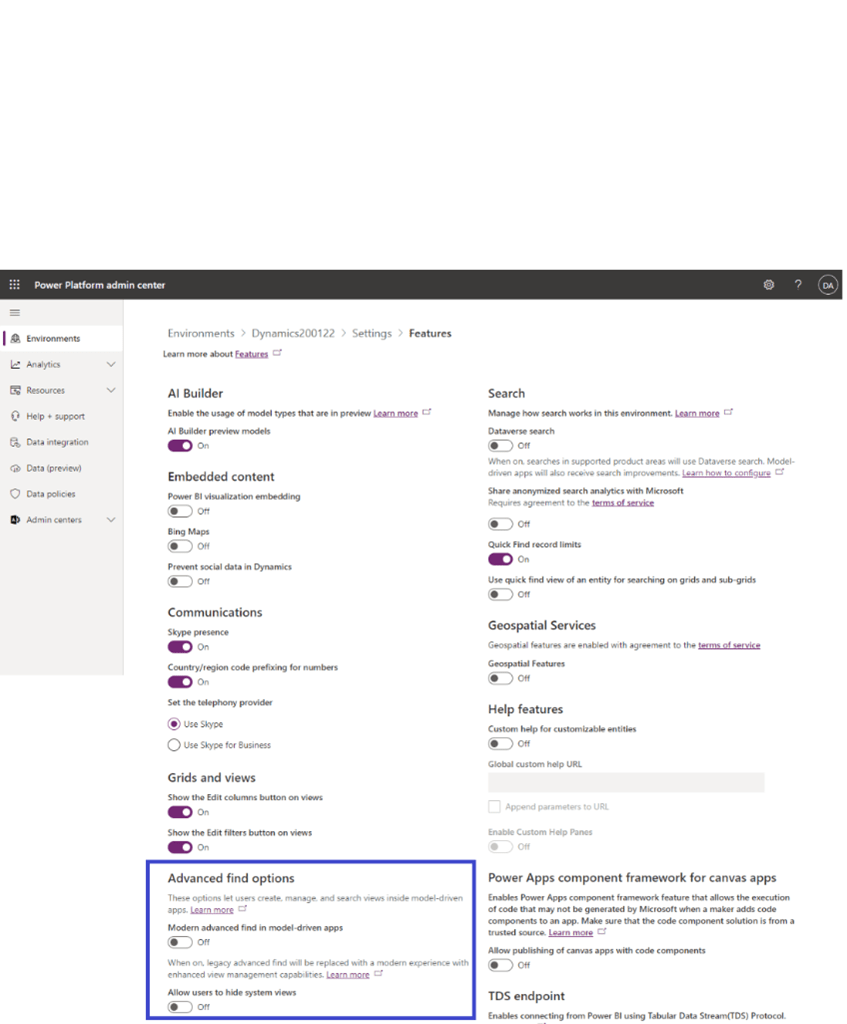The image size is (847, 1024).
Task: Click the Data policies shield icon
Action: [x=15, y=494]
